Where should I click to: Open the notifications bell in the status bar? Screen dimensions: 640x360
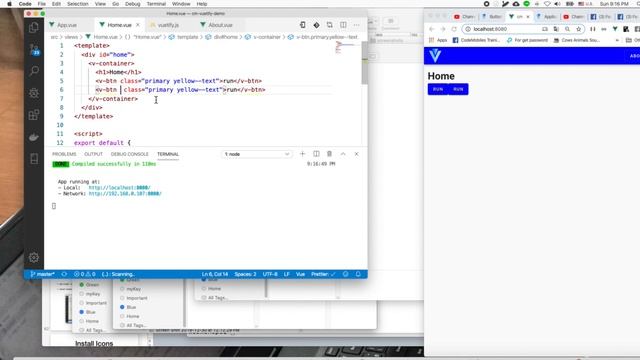coord(358,274)
